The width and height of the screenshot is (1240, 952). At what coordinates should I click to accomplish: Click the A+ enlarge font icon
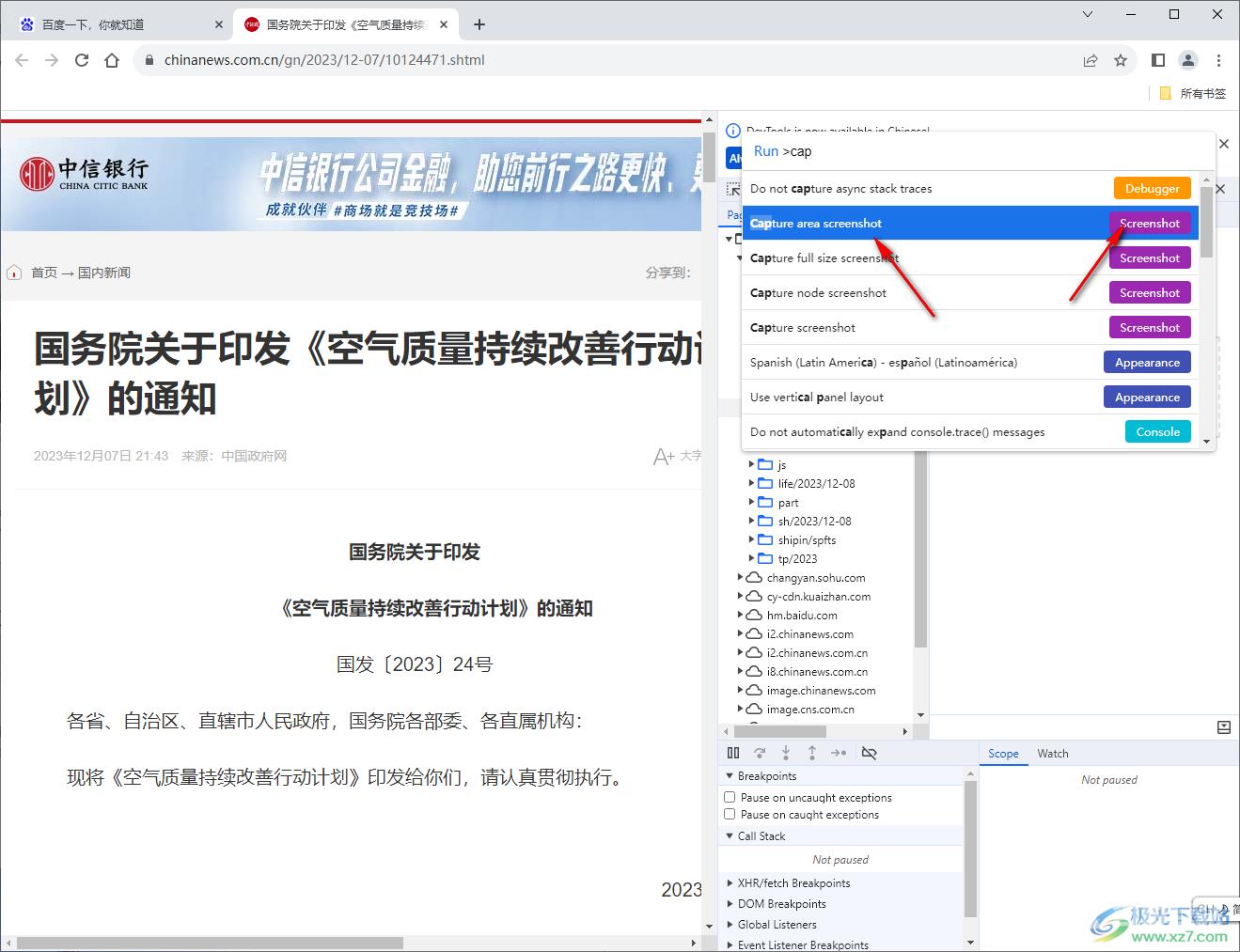pos(665,457)
